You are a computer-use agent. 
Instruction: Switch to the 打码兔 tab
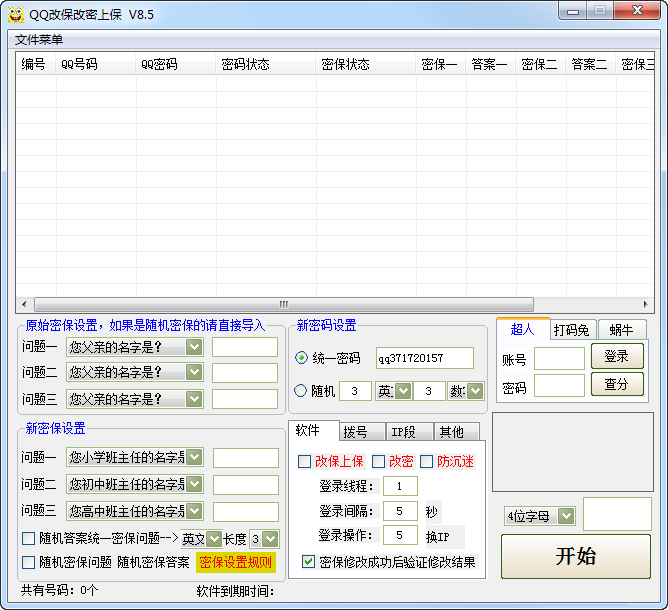point(572,330)
